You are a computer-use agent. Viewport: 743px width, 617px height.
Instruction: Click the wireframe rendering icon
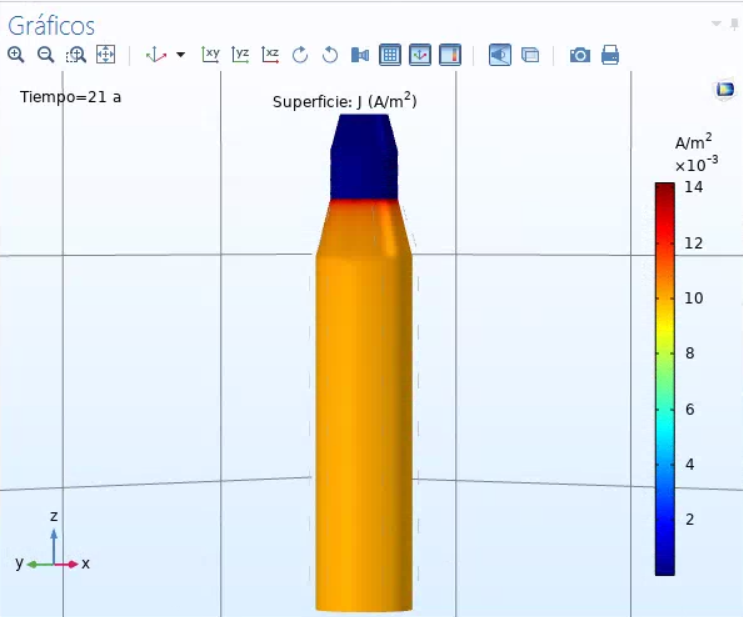point(530,55)
